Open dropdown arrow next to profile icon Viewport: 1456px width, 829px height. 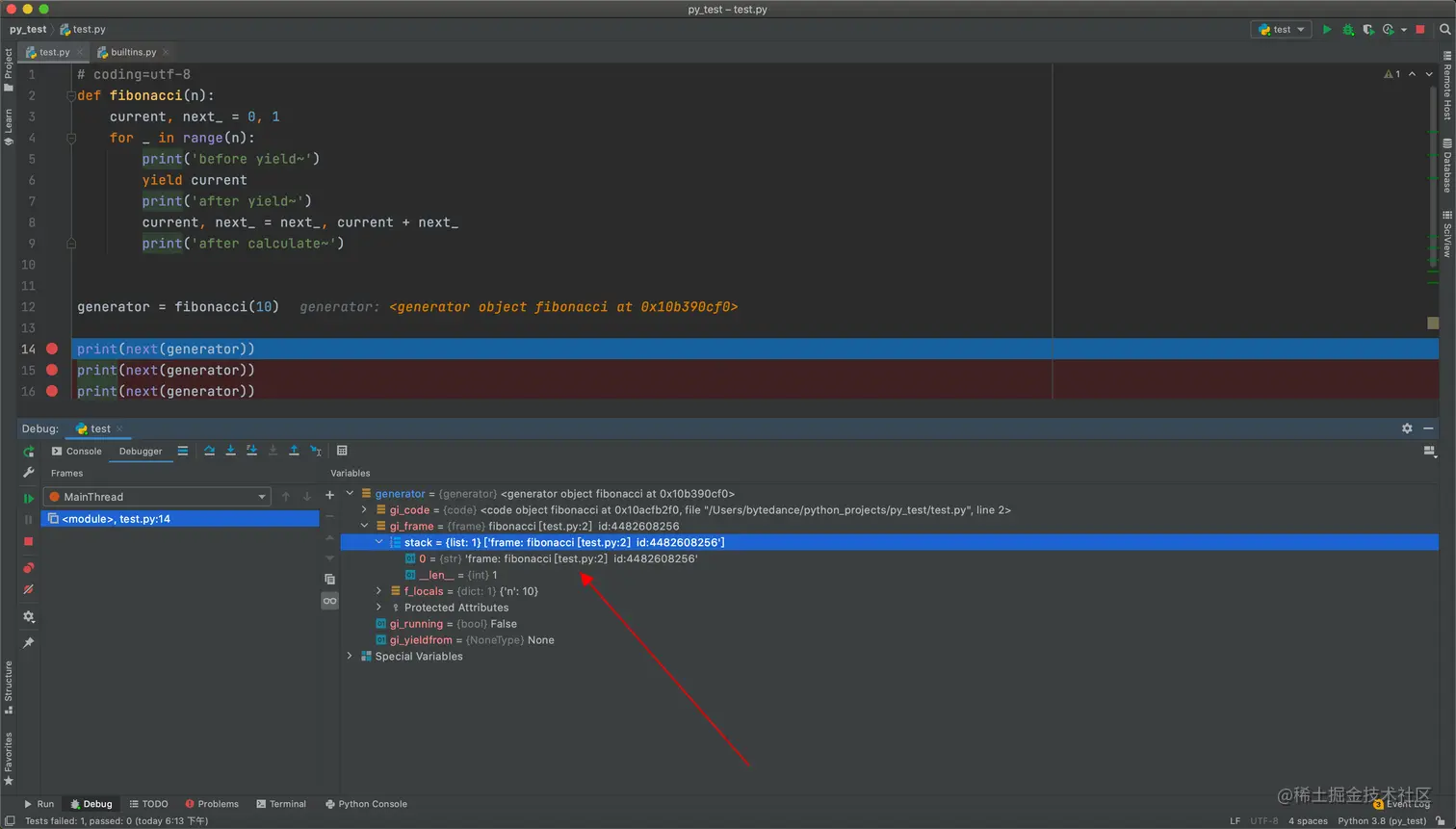[x=1403, y=30]
